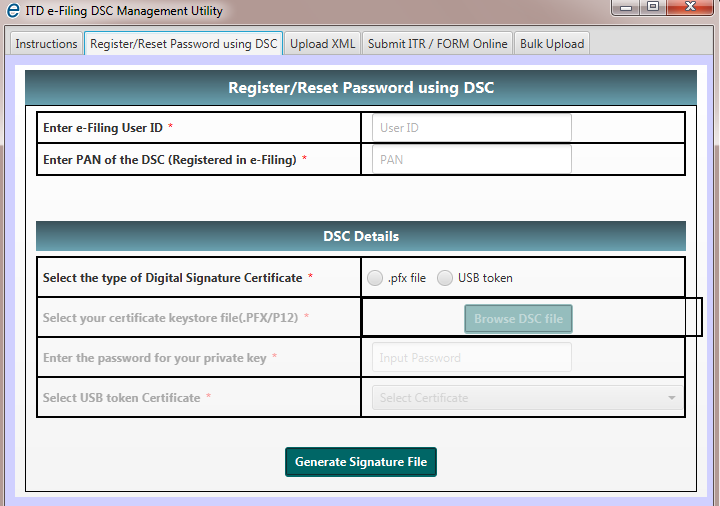Choose the .pfx file radio option
This screenshot has width=720, height=506.
coord(375,278)
